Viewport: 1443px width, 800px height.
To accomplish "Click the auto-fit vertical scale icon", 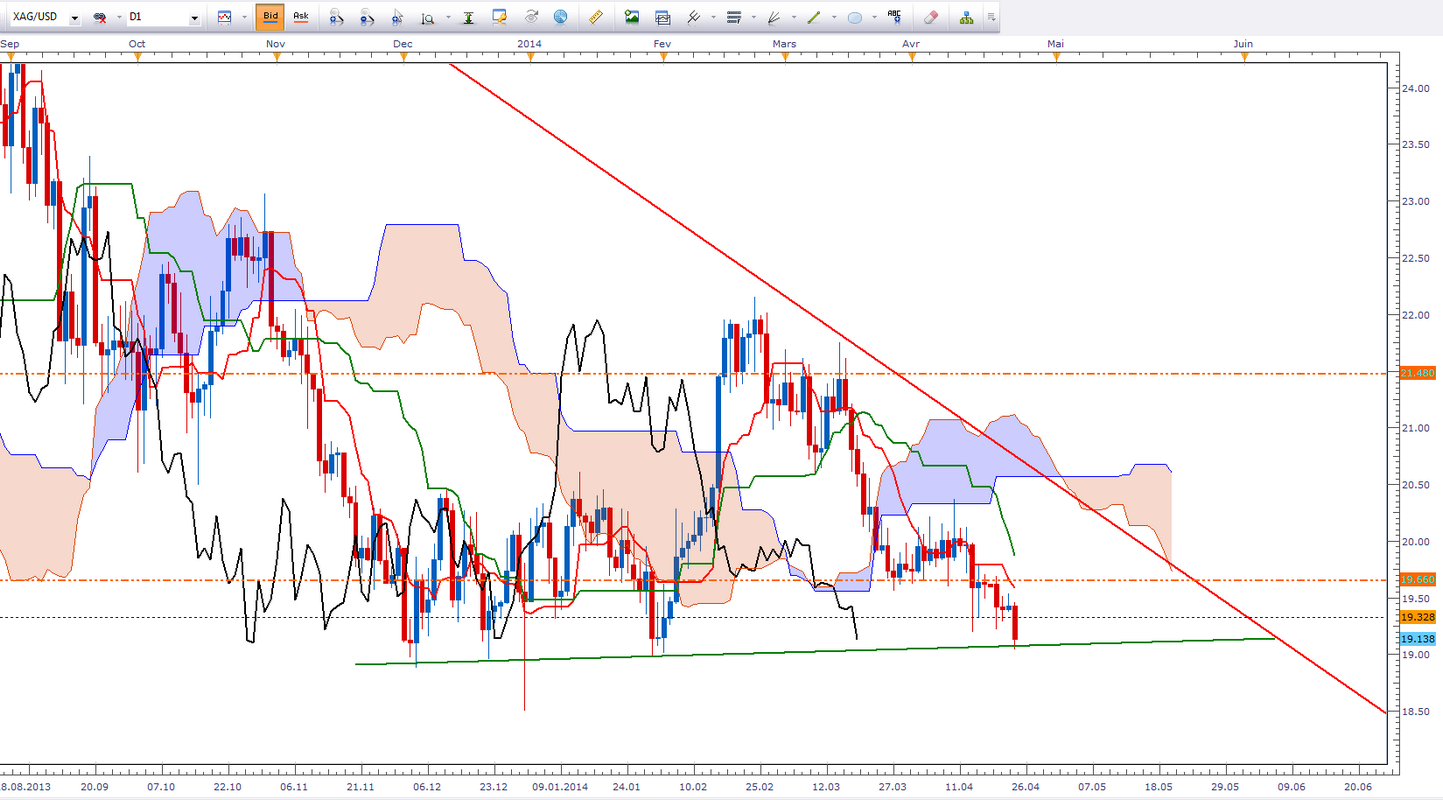I will (x=468, y=17).
